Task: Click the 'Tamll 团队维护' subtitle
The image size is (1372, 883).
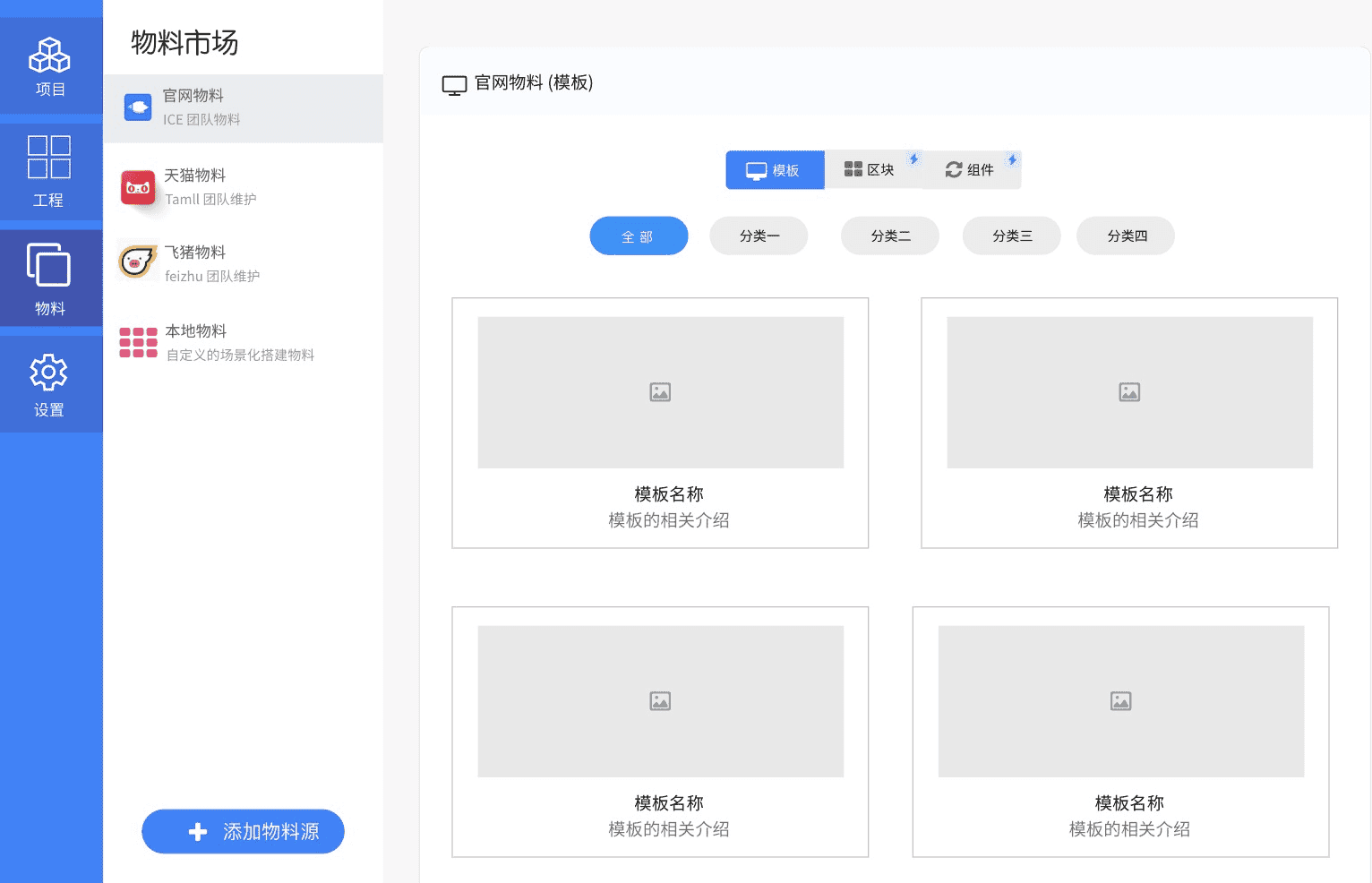Action: pos(210,200)
